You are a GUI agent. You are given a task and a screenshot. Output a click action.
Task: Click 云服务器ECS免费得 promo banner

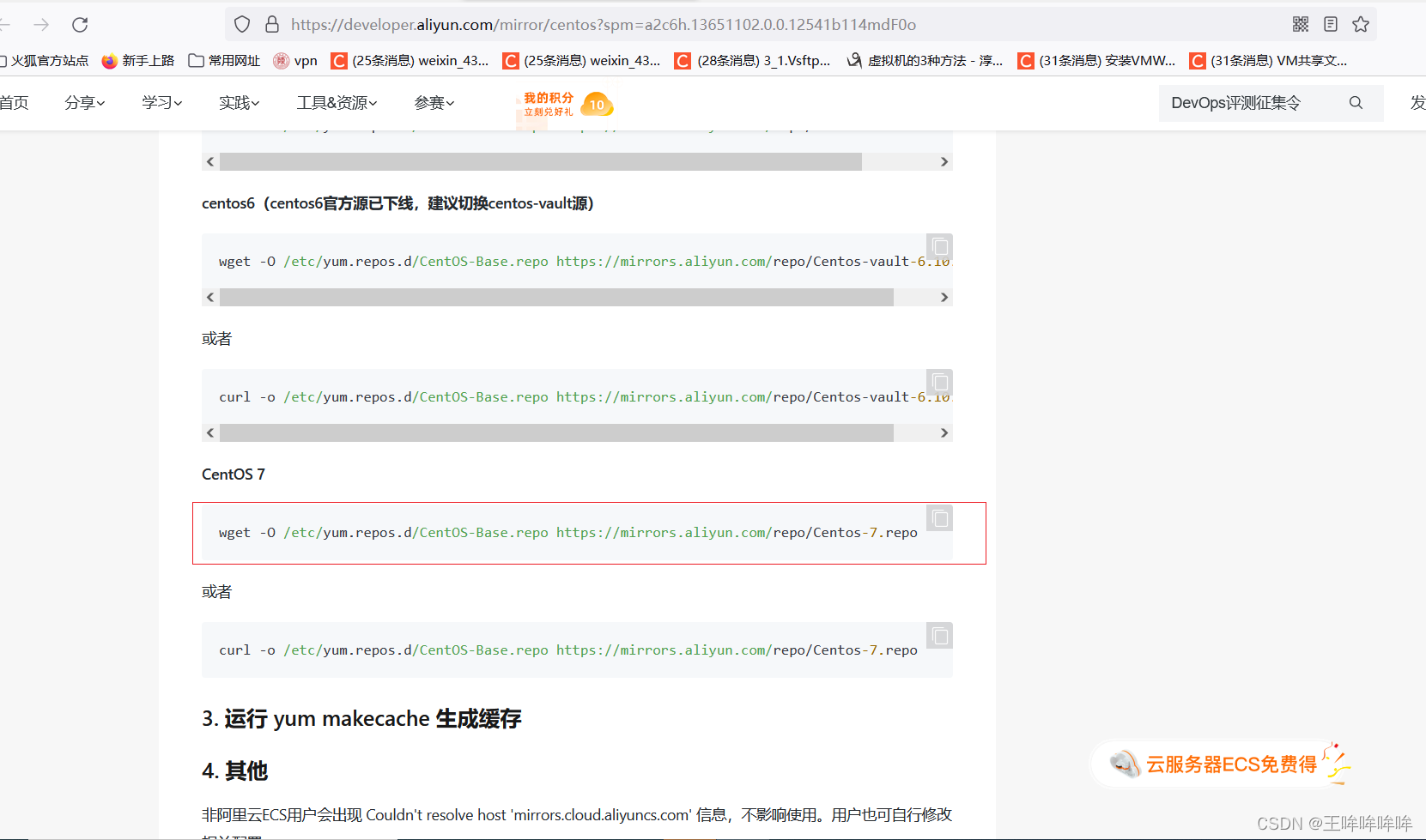pyautogui.click(x=1219, y=764)
